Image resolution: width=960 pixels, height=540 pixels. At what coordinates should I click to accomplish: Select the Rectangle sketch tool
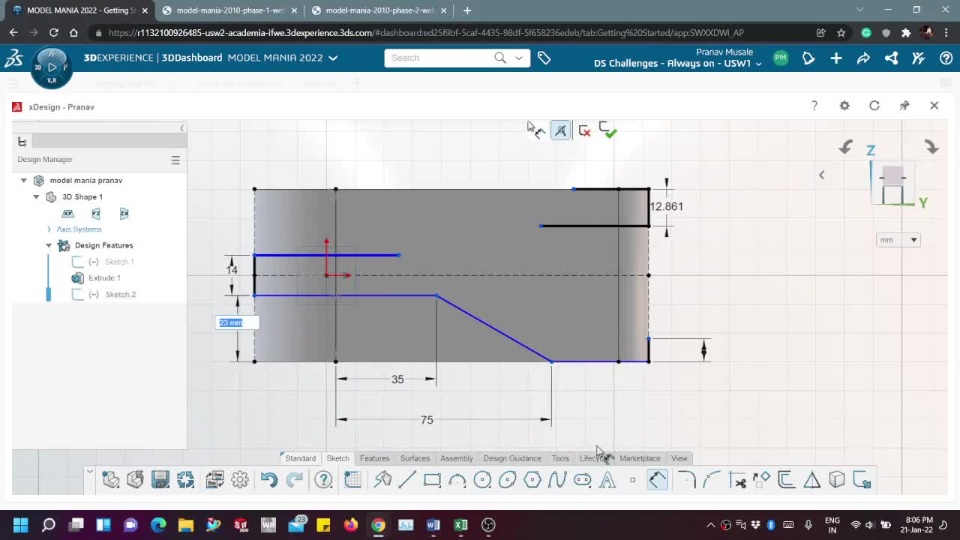[x=432, y=480]
